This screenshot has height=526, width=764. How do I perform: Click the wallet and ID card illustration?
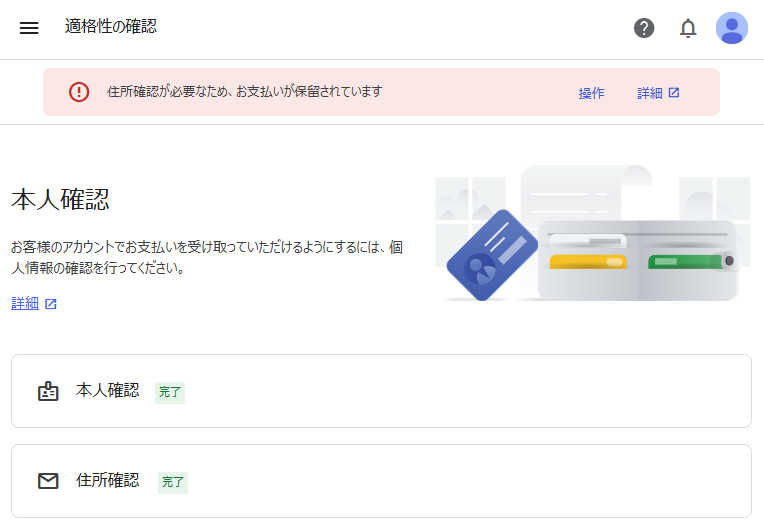592,233
